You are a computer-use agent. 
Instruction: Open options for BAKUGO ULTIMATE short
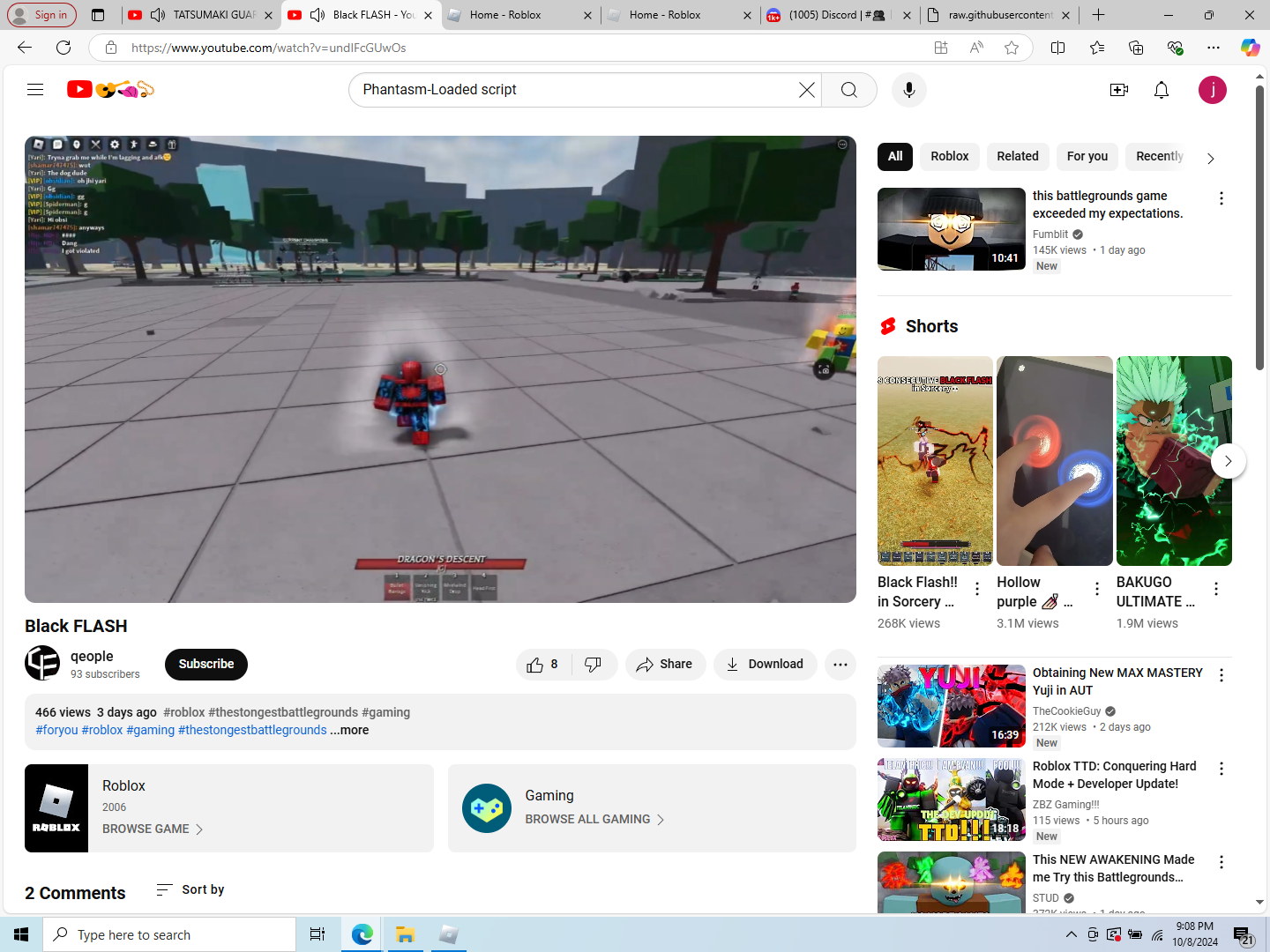pos(1216,589)
